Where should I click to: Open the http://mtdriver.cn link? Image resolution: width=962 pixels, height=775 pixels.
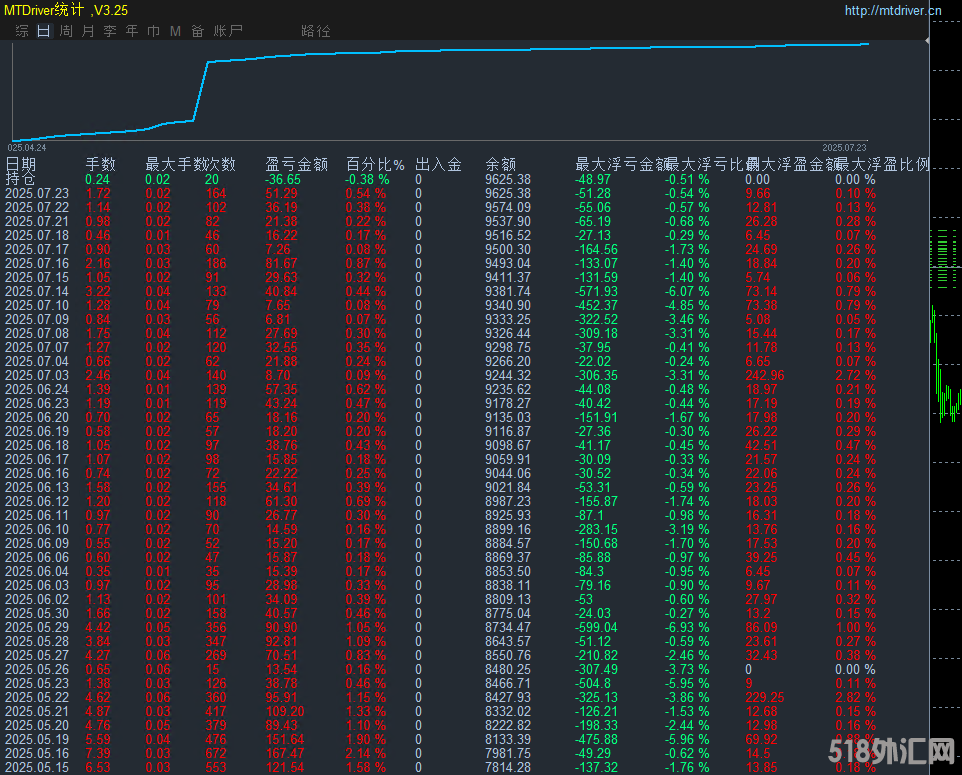click(x=891, y=10)
